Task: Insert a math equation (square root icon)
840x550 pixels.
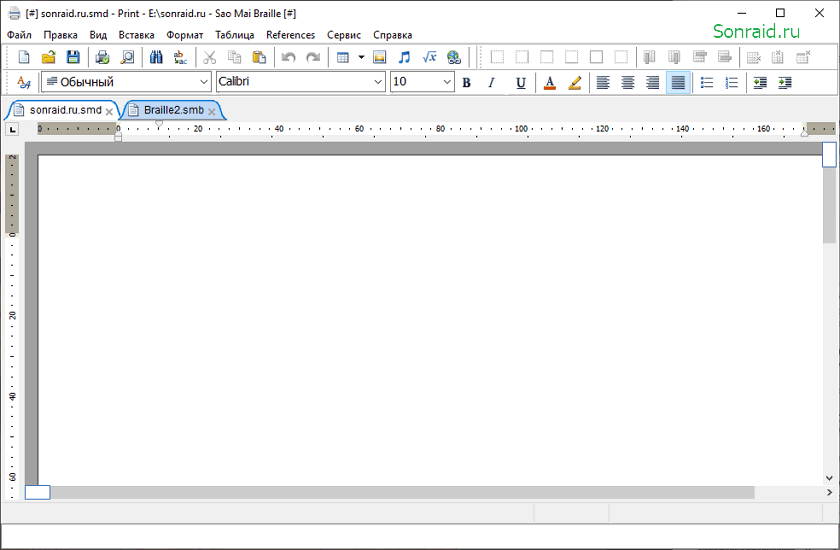Action: coord(429,57)
